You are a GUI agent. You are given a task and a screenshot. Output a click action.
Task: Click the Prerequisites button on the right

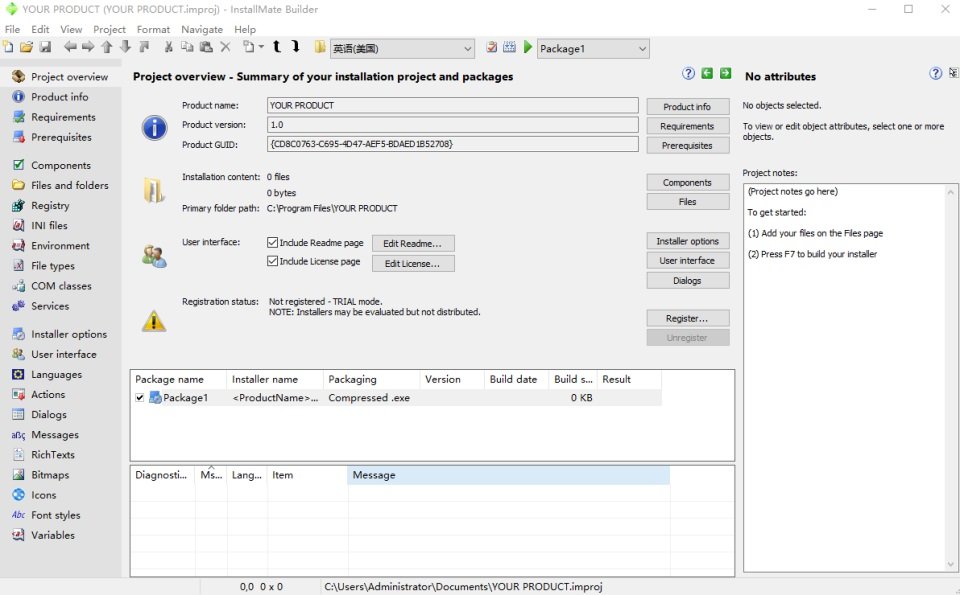click(688, 146)
